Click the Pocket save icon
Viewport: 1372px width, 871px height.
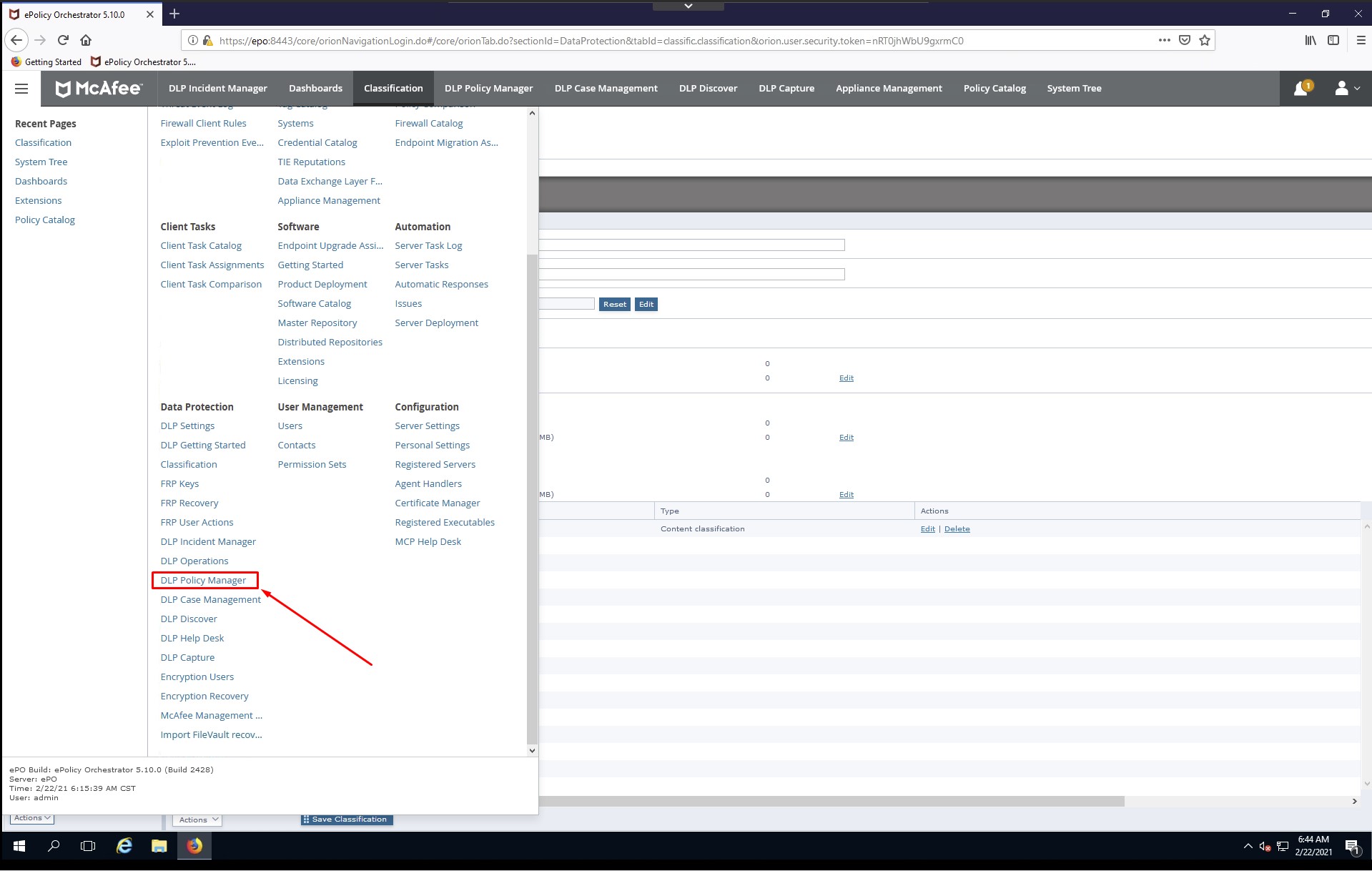1185,40
